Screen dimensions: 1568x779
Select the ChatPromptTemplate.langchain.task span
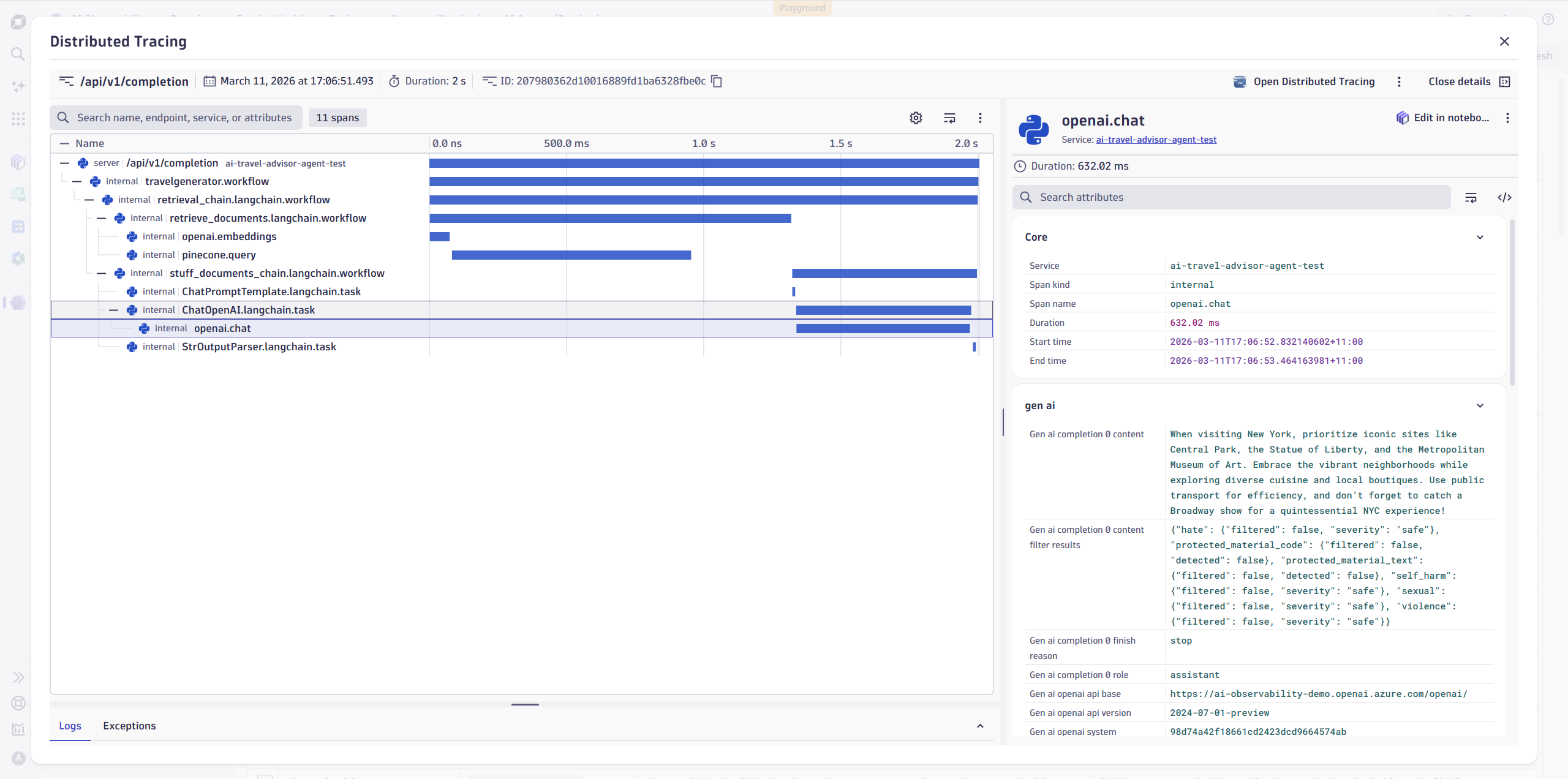click(521, 292)
